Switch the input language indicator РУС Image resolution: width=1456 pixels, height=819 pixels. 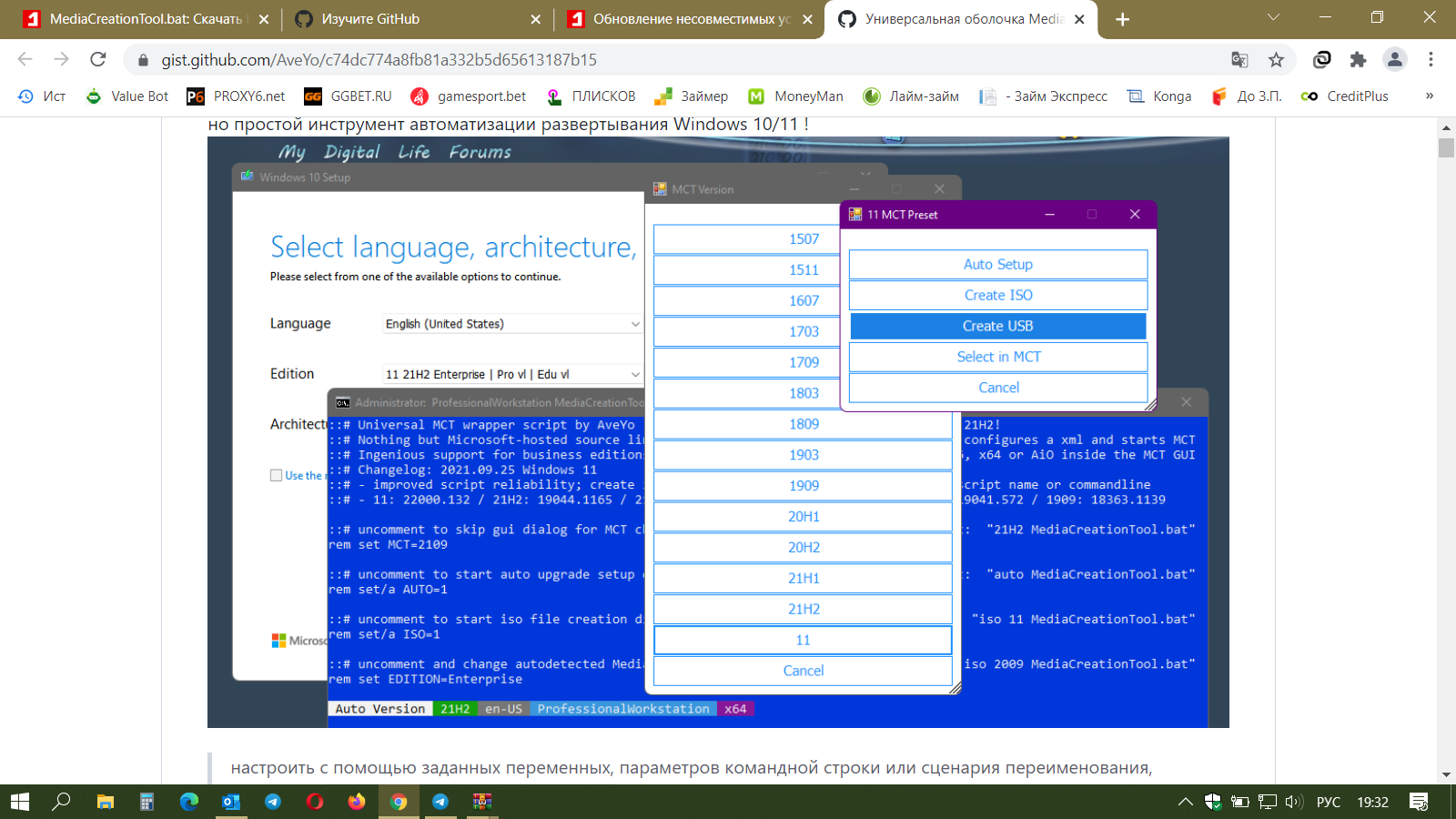[1329, 802]
